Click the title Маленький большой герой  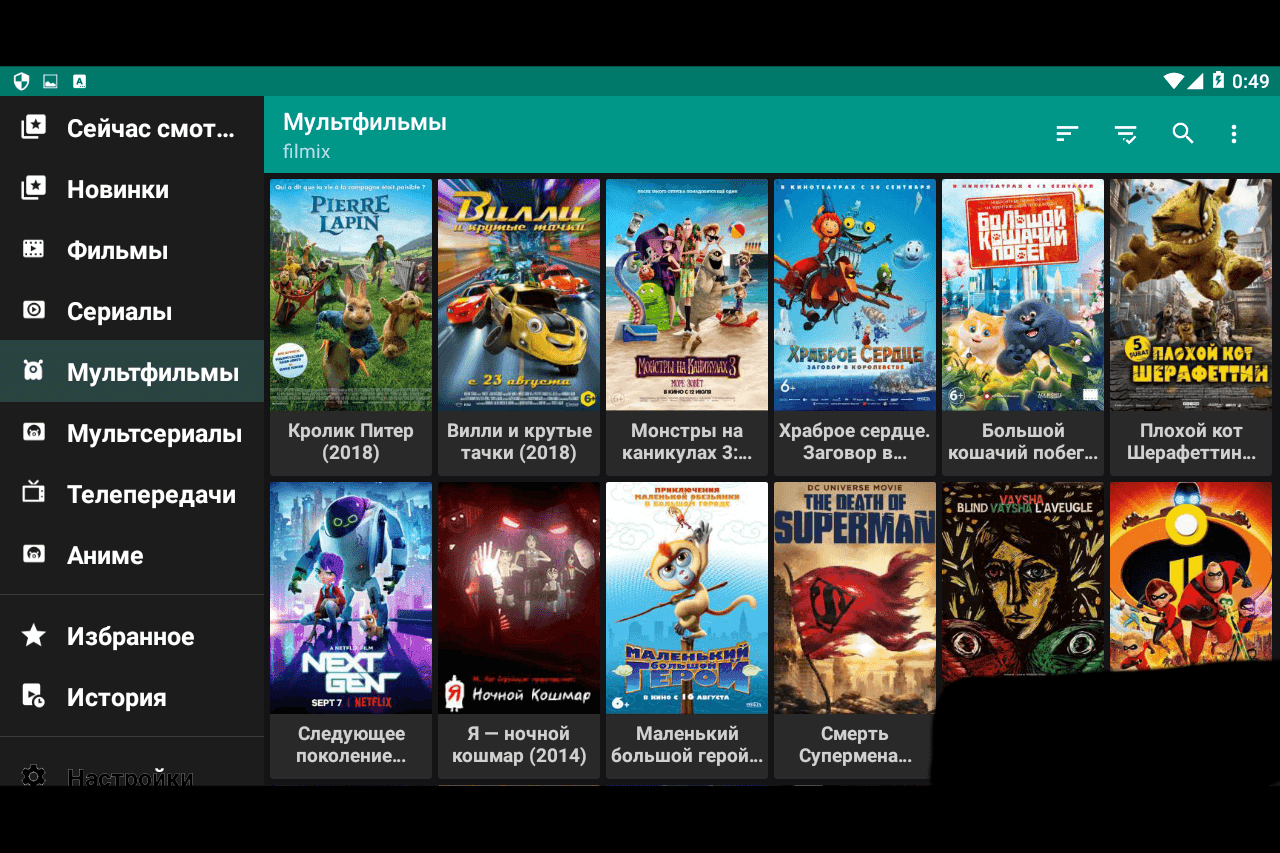pyautogui.click(x=687, y=745)
